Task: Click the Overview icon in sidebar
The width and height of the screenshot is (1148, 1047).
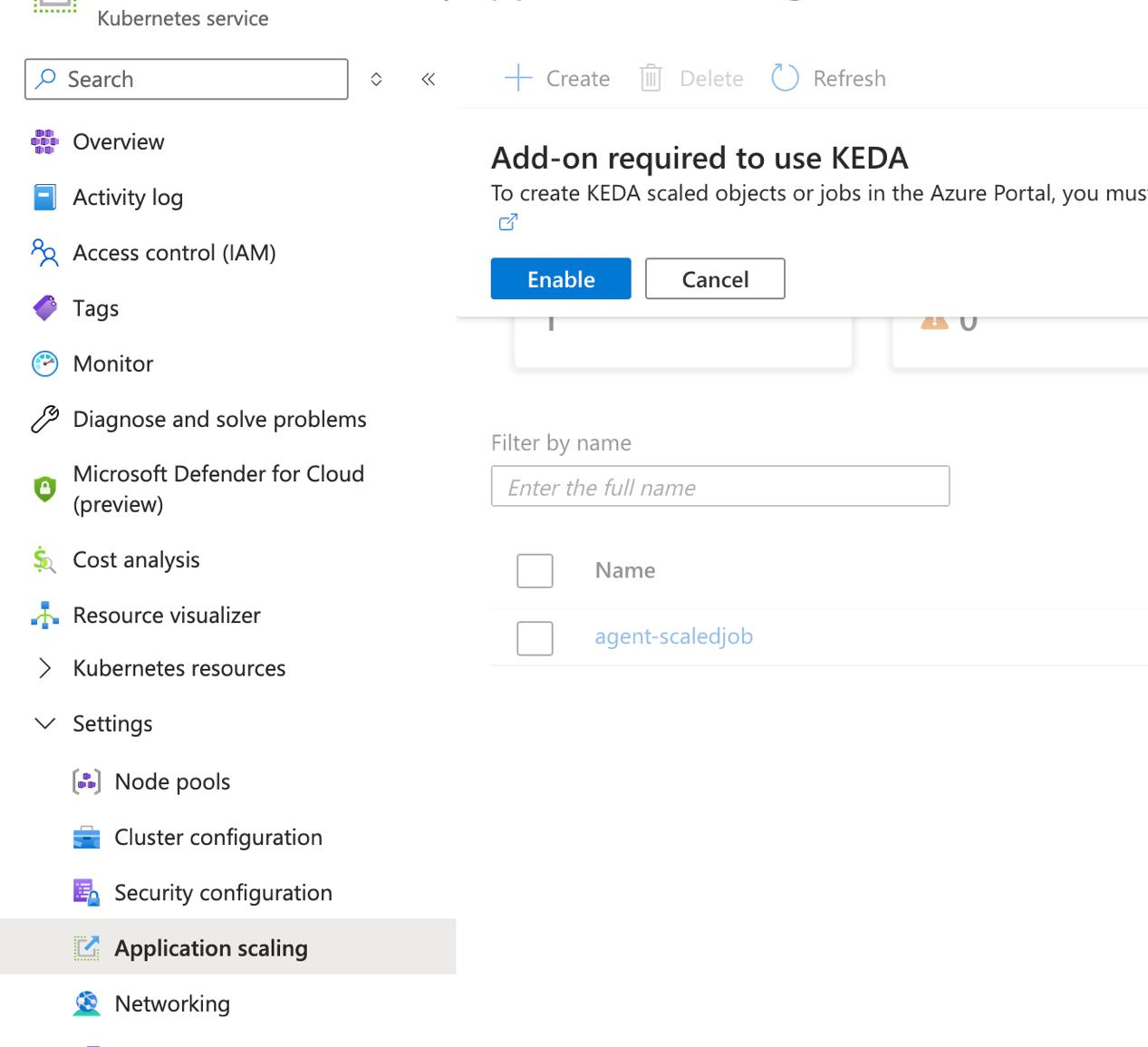Action: click(x=44, y=141)
